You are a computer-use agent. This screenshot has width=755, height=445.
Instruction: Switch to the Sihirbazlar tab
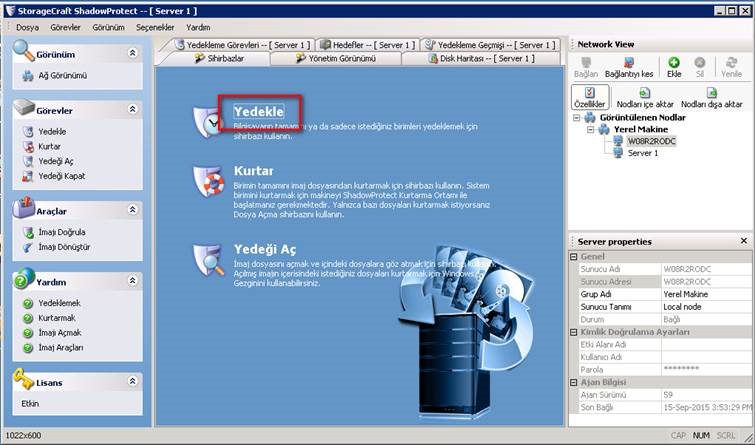click(220, 58)
